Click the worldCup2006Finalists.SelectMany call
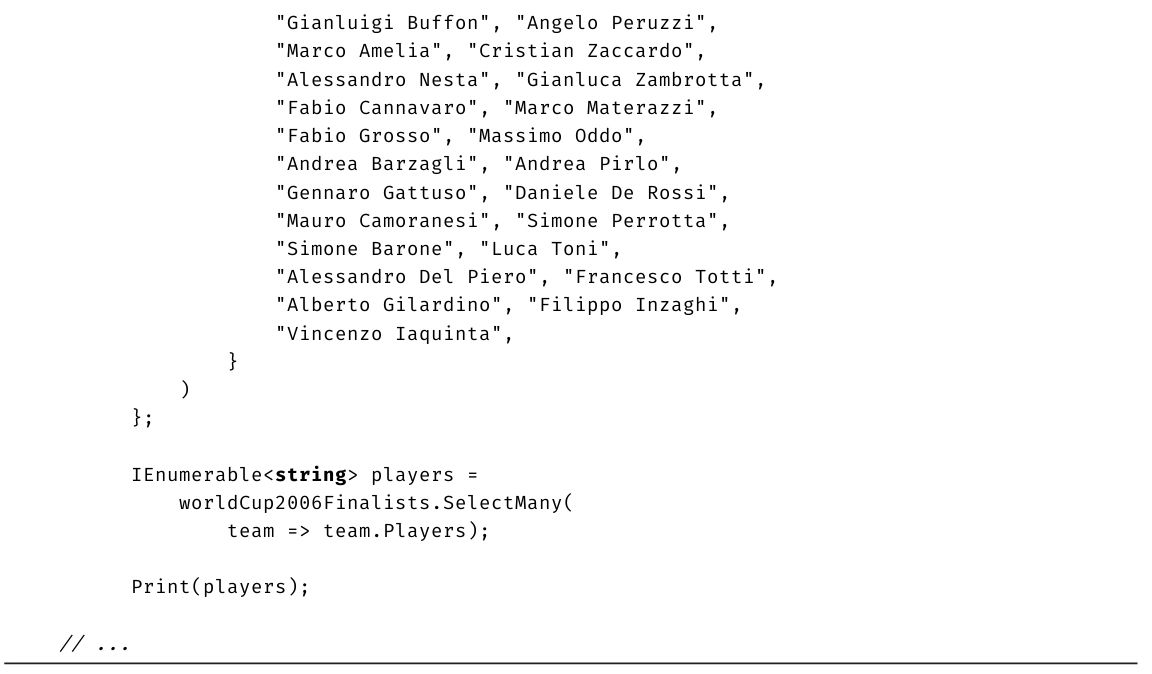The width and height of the screenshot is (1152, 674). 376,503
